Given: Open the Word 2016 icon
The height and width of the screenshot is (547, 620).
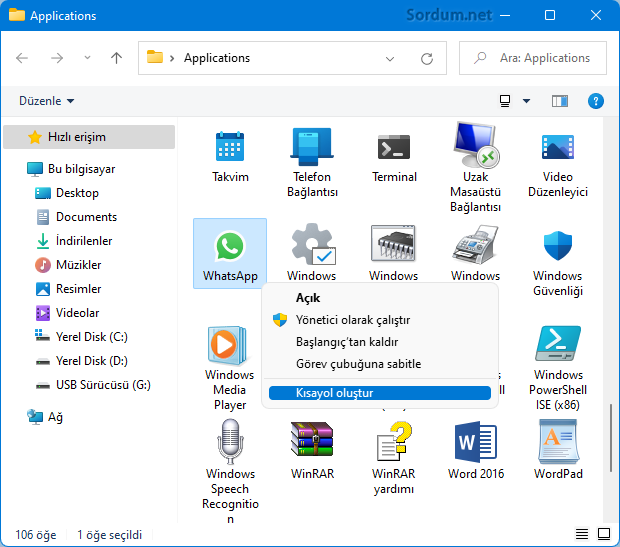Looking at the screenshot, I should click(x=476, y=442).
